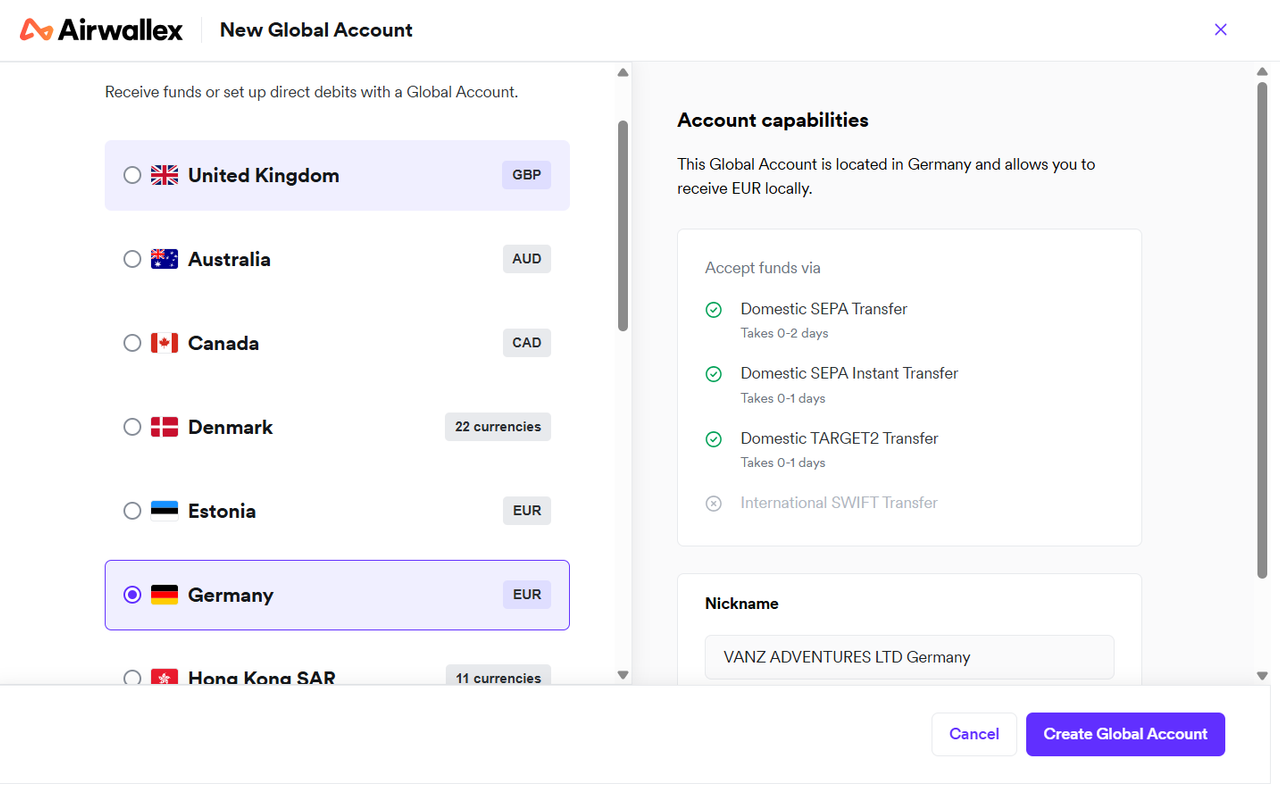1280x792 pixels.
Task: Click the Denmark flag icon
Action: 164,427
